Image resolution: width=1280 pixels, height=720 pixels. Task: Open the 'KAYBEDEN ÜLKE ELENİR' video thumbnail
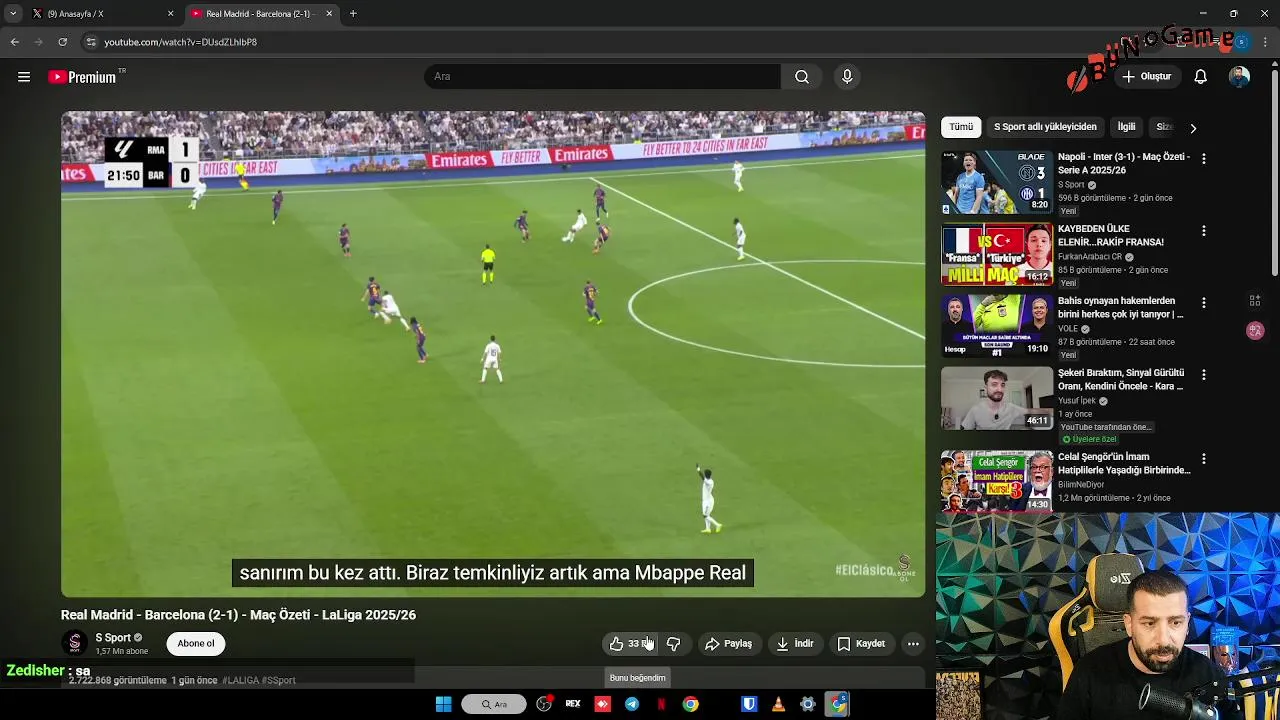[x=997, y=254]
